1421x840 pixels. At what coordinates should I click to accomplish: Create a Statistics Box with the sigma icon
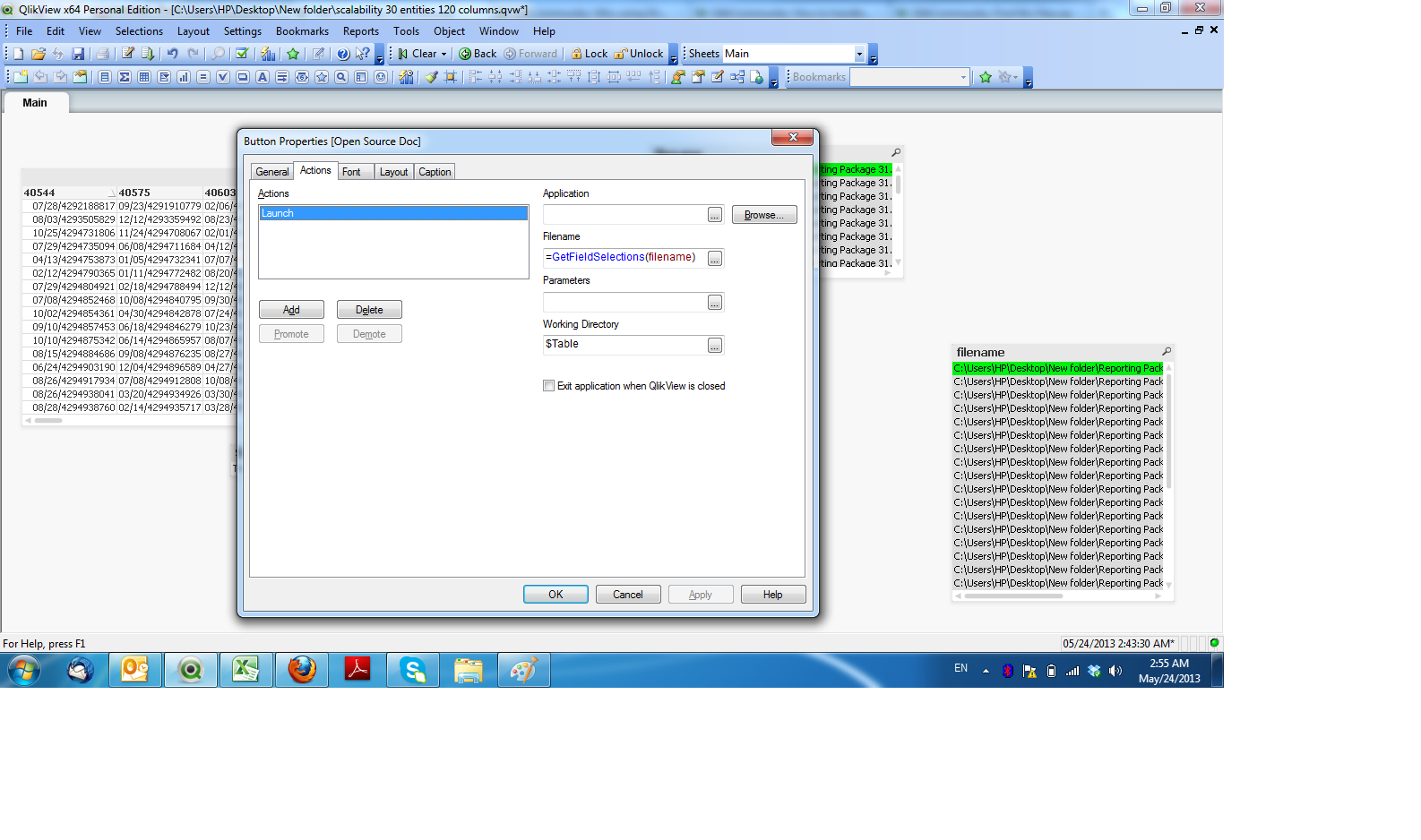click(125, 77)
